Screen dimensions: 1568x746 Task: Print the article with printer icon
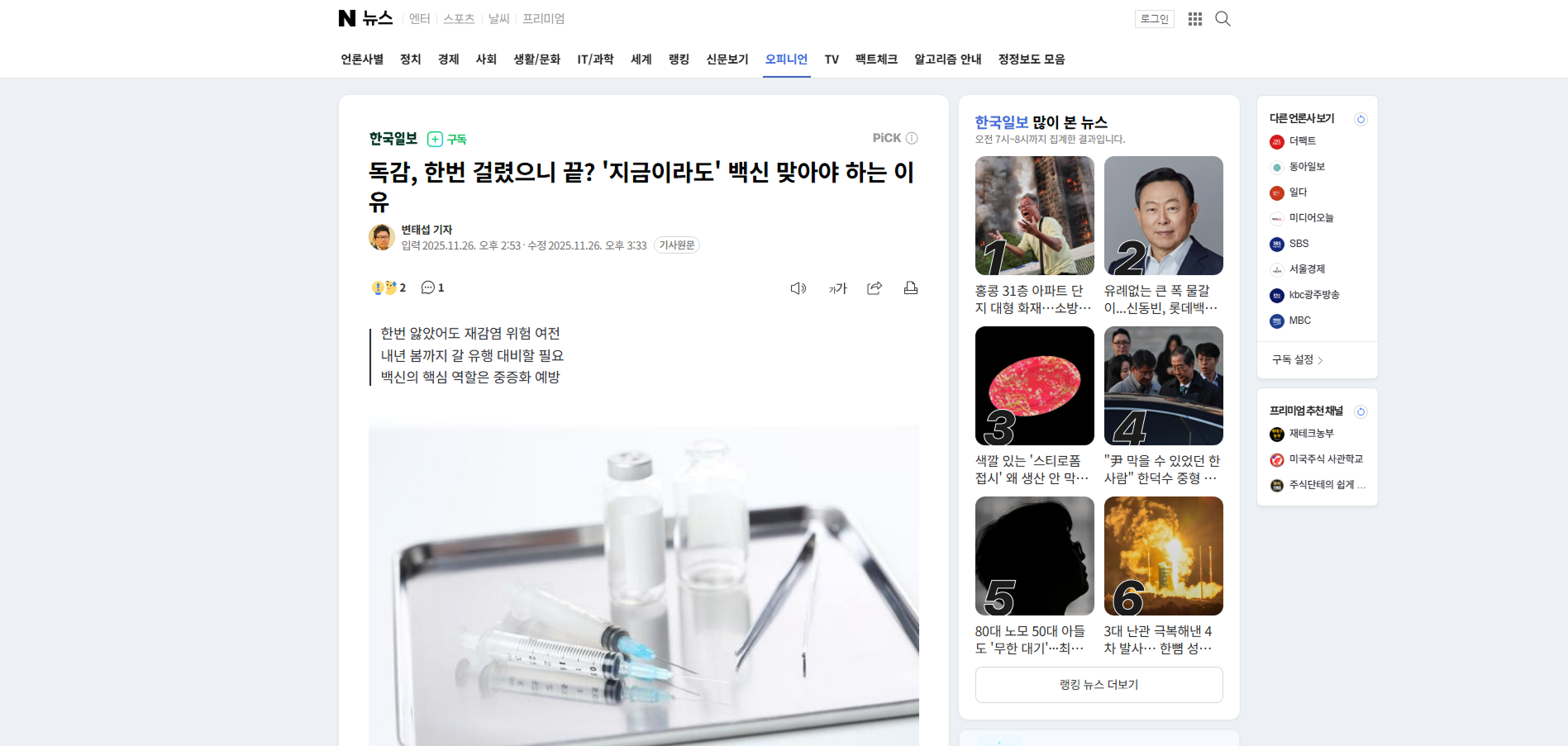point(911,288)
